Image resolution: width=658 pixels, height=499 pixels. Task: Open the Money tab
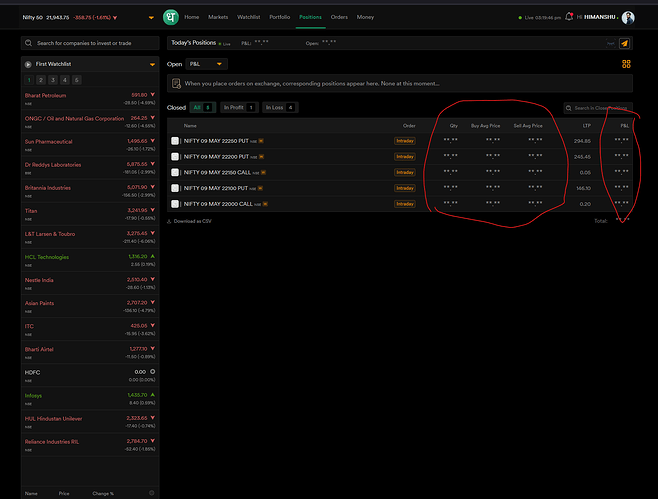(365, 17)
